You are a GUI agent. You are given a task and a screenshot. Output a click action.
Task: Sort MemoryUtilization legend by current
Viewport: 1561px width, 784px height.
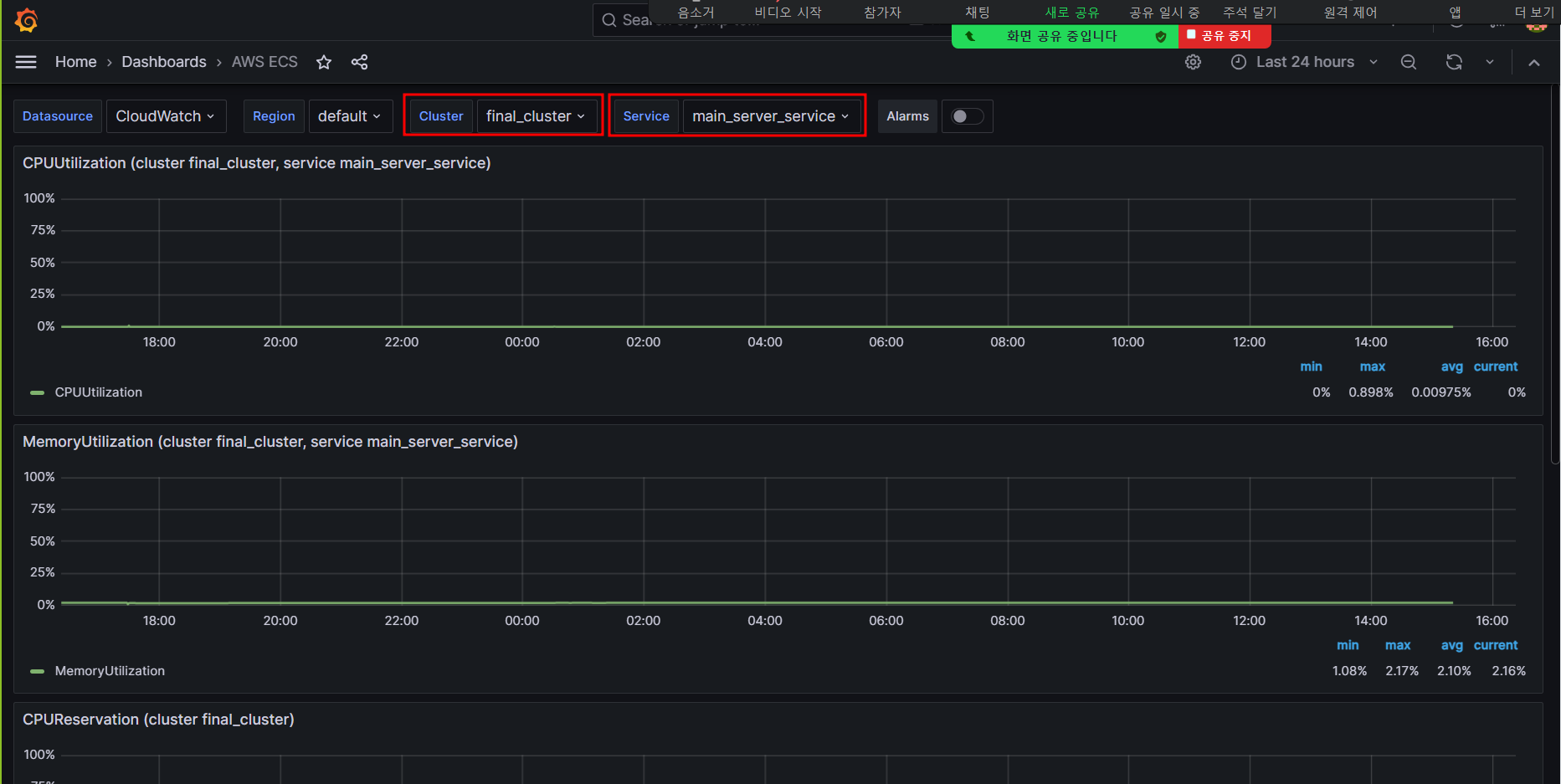[1496, 645]
